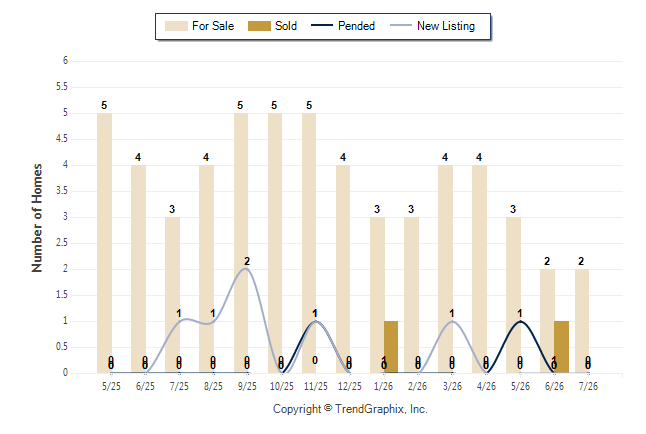Click the New Listing peak at 3/26
646x434 pixels.
[452, 321]
